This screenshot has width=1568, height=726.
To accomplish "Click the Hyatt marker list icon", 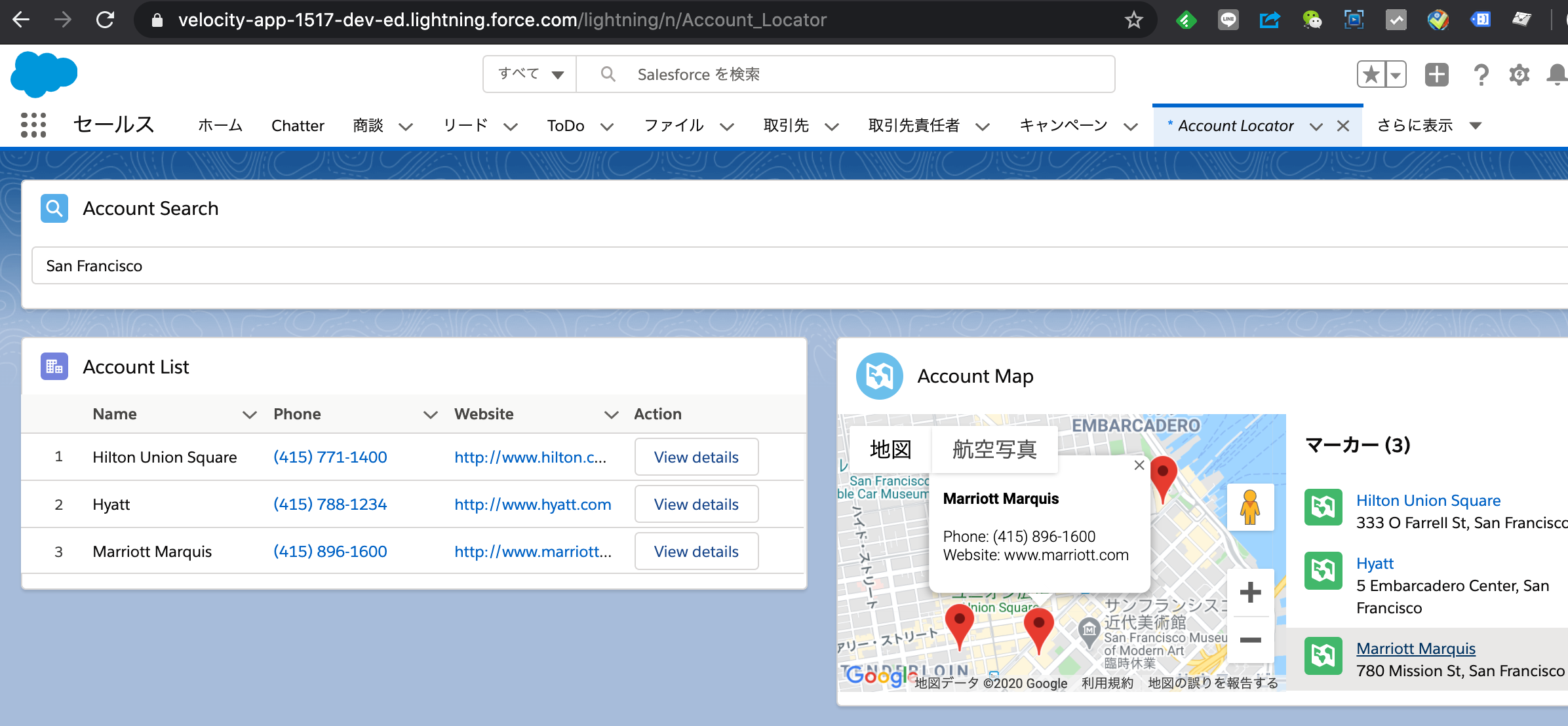I will coord(1323,570).
